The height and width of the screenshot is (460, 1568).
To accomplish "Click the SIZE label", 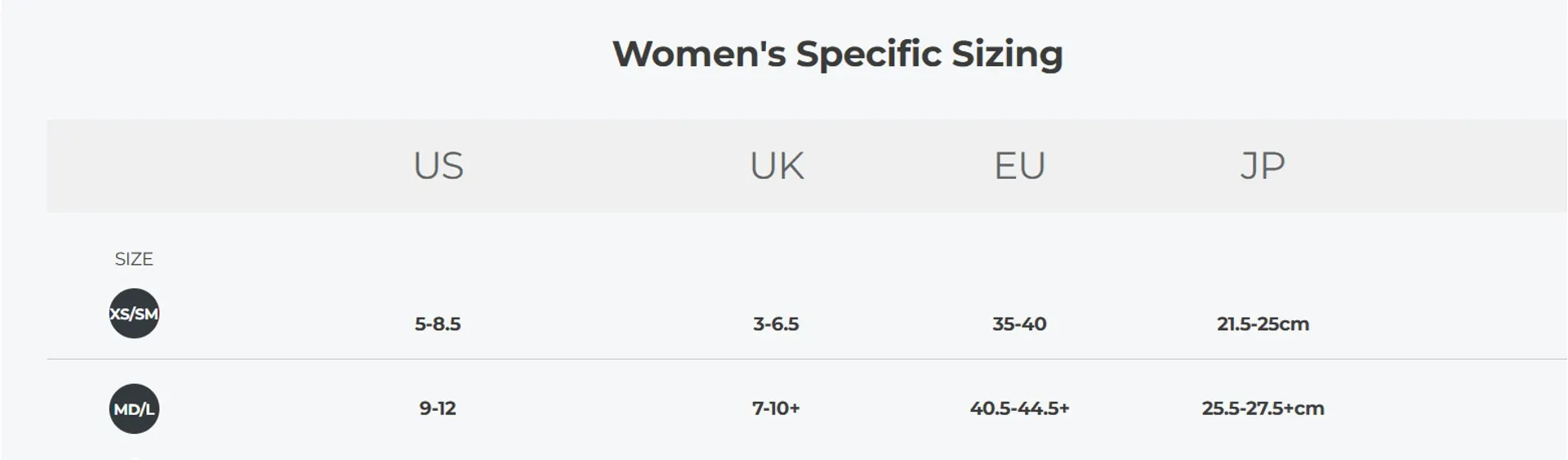I will click(x=134, y=259).
